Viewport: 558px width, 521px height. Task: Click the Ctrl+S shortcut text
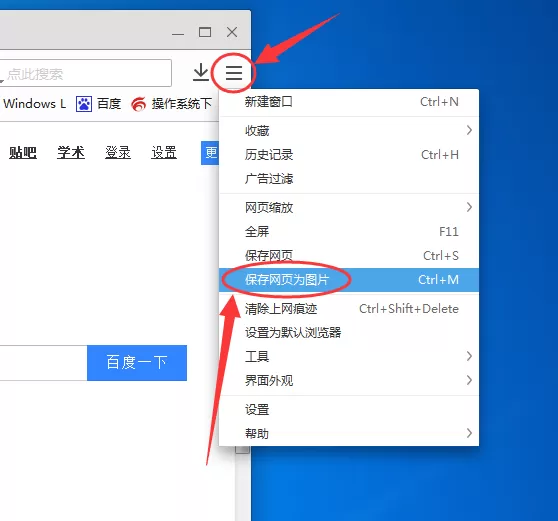(441, 256)
